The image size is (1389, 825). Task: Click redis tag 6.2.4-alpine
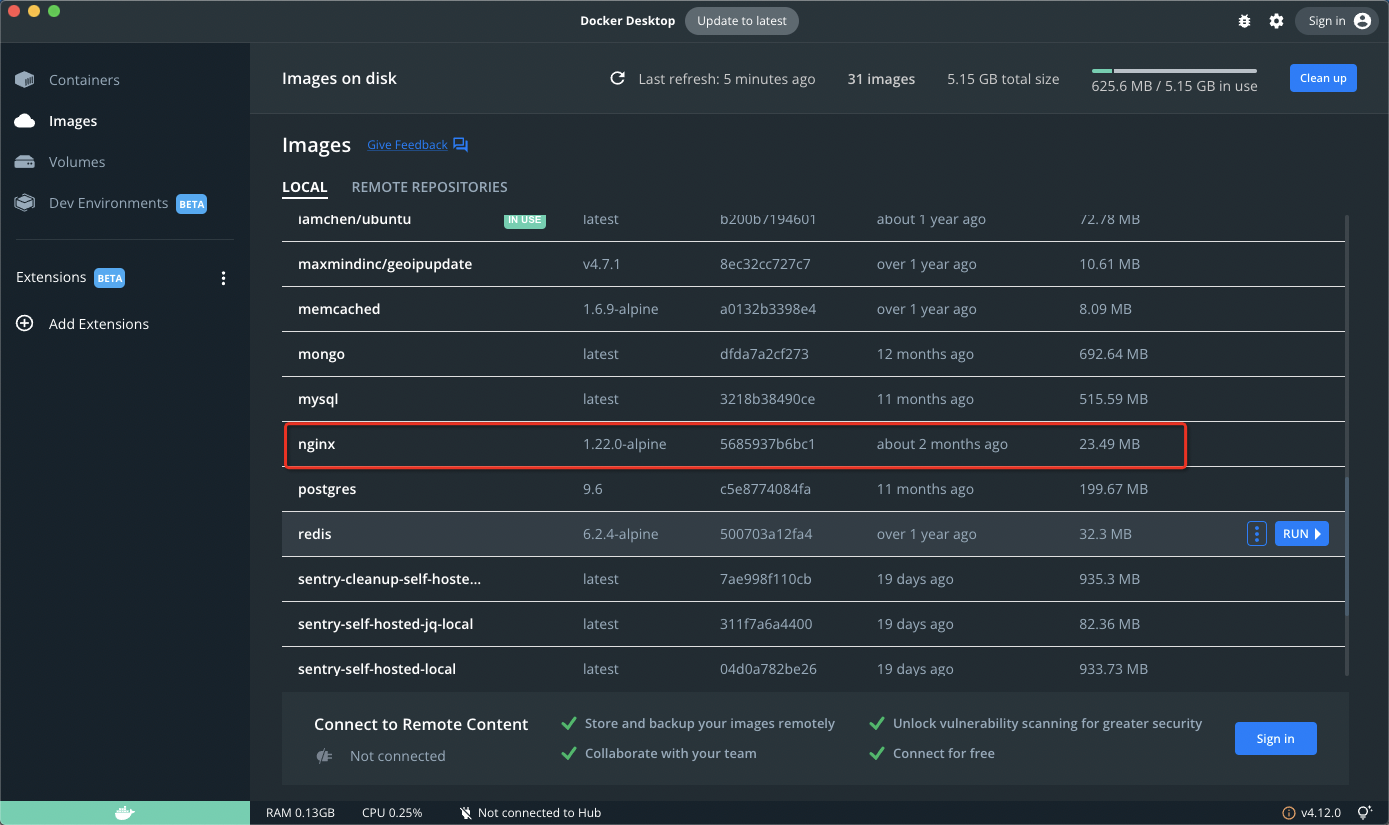tap(620, 534)
